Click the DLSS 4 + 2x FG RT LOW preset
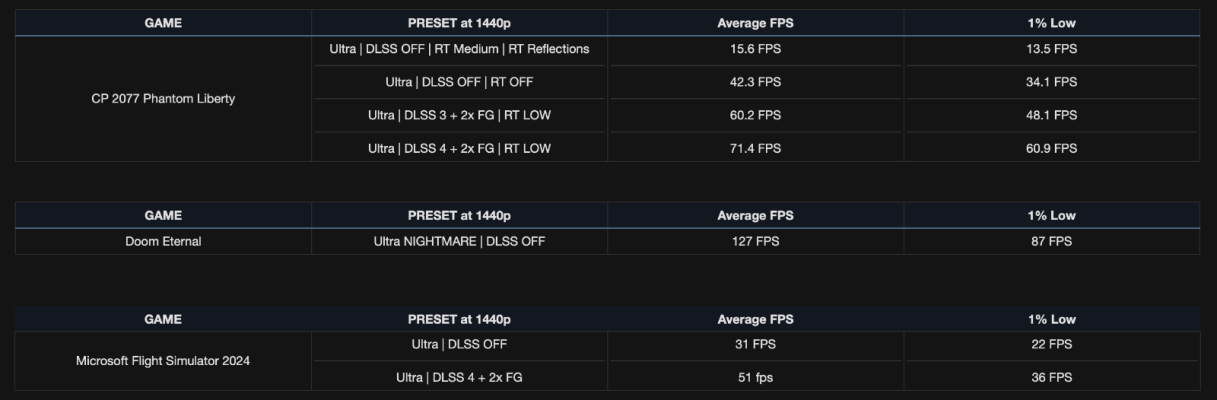Viewport: 1217px width, 400px height. pyautogui.click(x=459, y=148)
